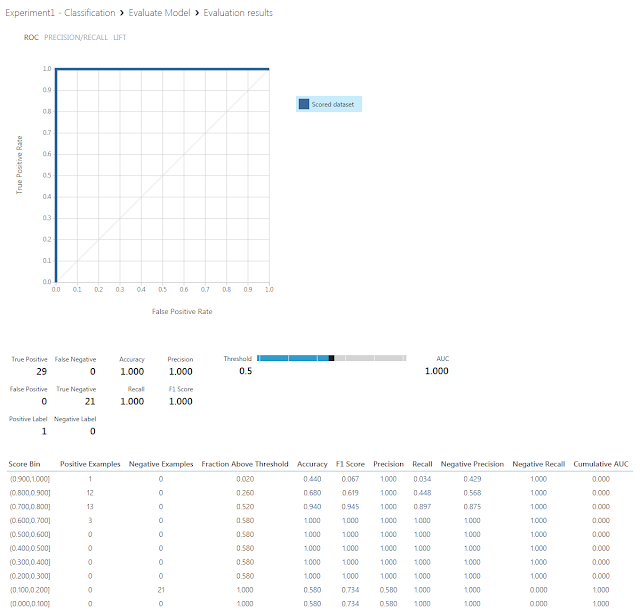Viewport: 640px width, 610px height.
Task: Click the gray part of Threshold bar
Action: click(x=370, y=357)
